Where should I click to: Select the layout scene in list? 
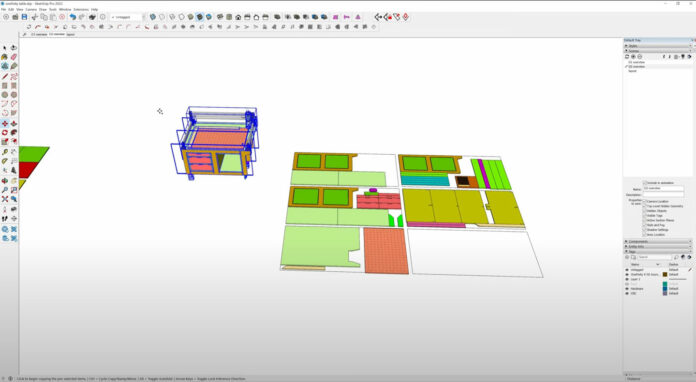point(633,71)
